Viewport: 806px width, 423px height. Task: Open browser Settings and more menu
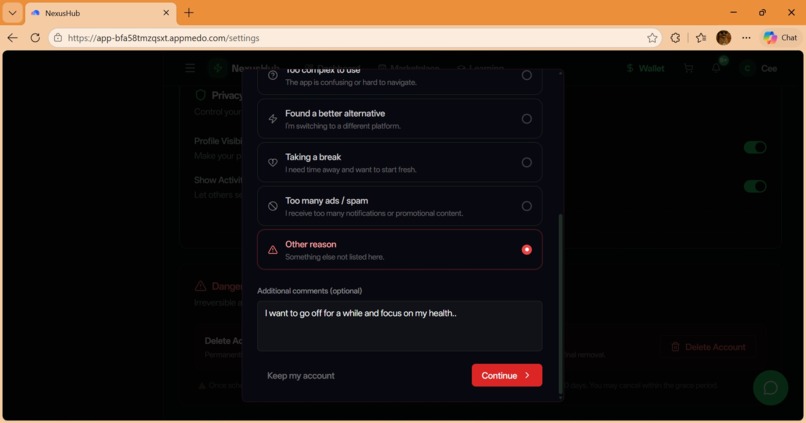point(746,38)
